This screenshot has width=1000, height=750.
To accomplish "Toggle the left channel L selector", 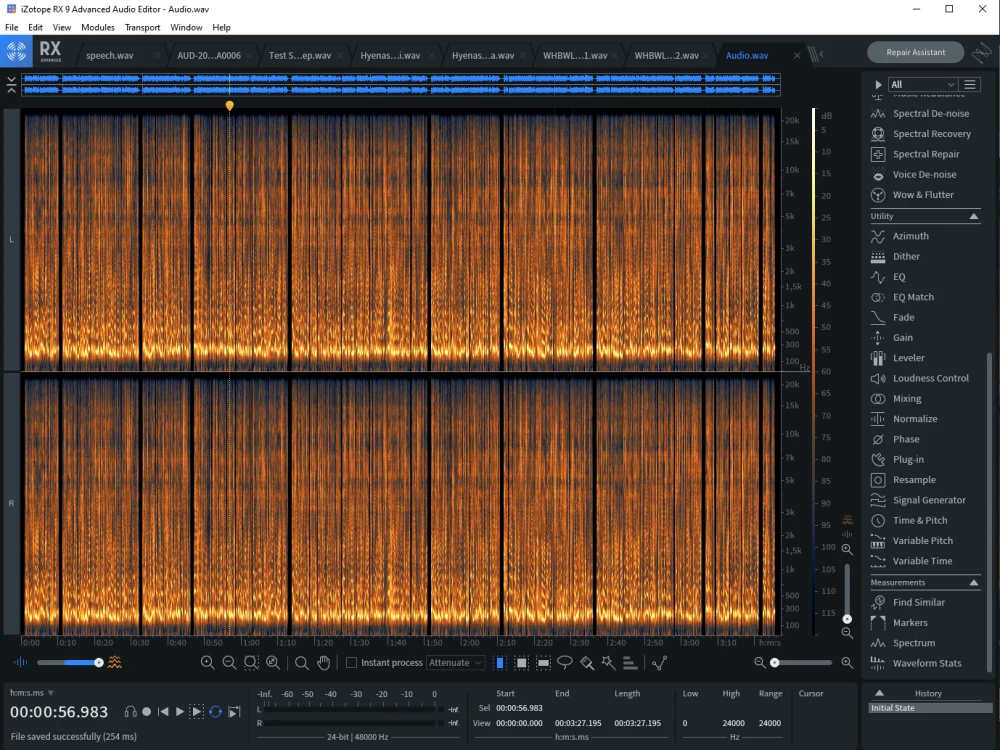I will click(x=11, y=239).
